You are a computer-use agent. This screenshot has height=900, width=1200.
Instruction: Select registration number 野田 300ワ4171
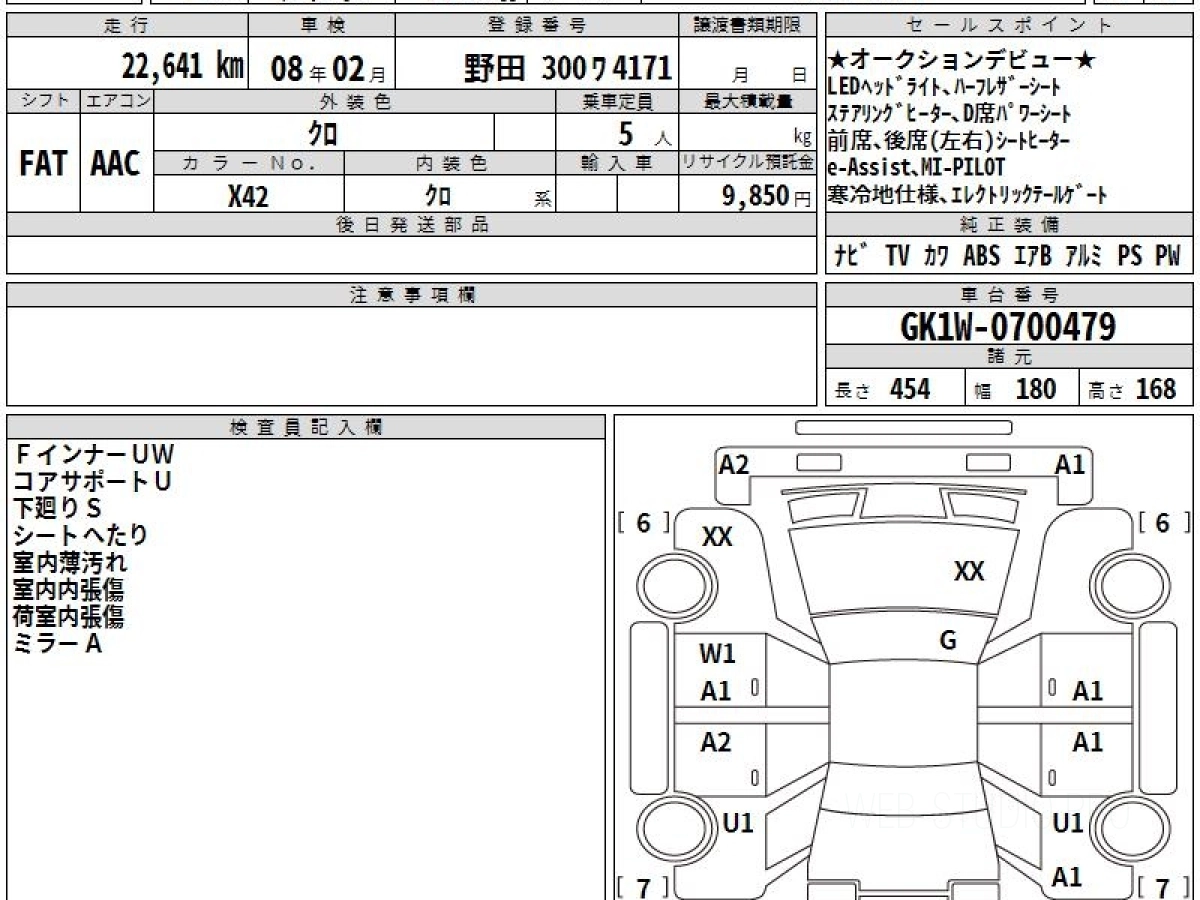567,68
